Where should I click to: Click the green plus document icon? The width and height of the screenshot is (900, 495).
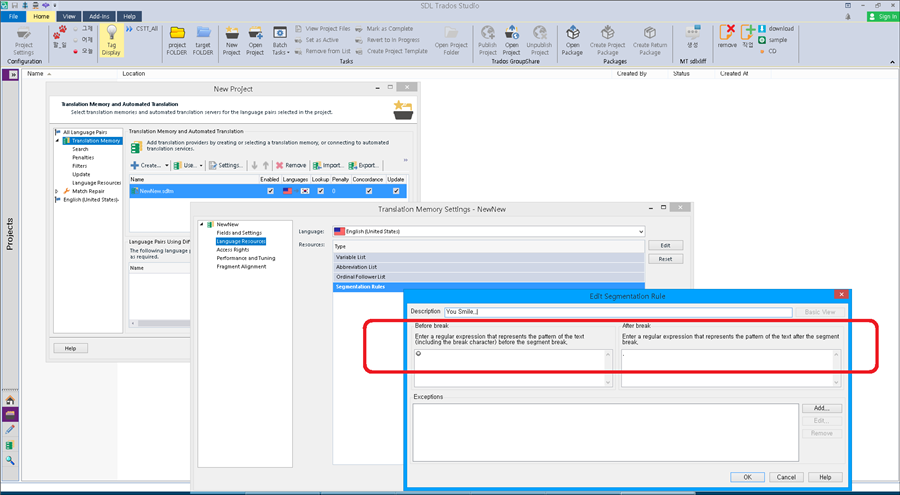(x=747, y=33)
